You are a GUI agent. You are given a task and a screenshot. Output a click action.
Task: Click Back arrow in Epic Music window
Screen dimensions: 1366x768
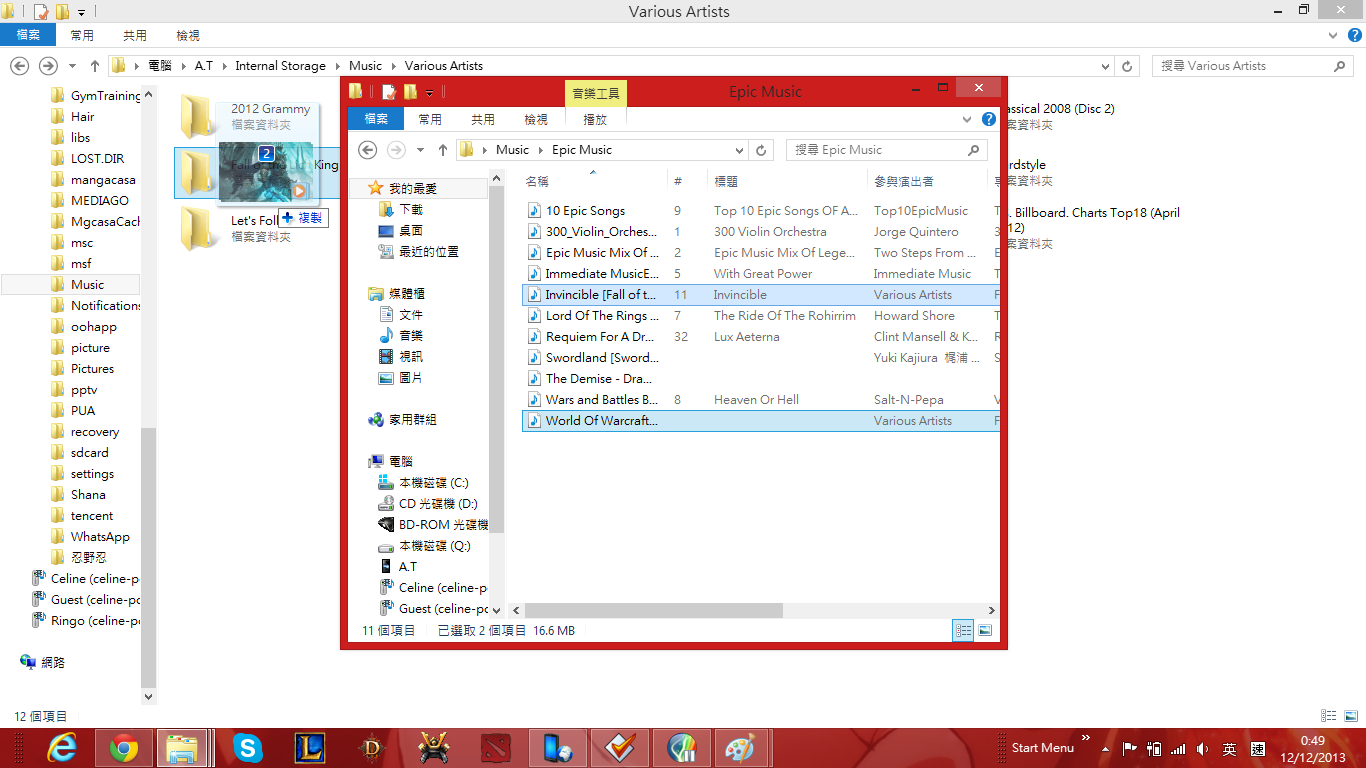pyautogui.click(x=367, y=150)
